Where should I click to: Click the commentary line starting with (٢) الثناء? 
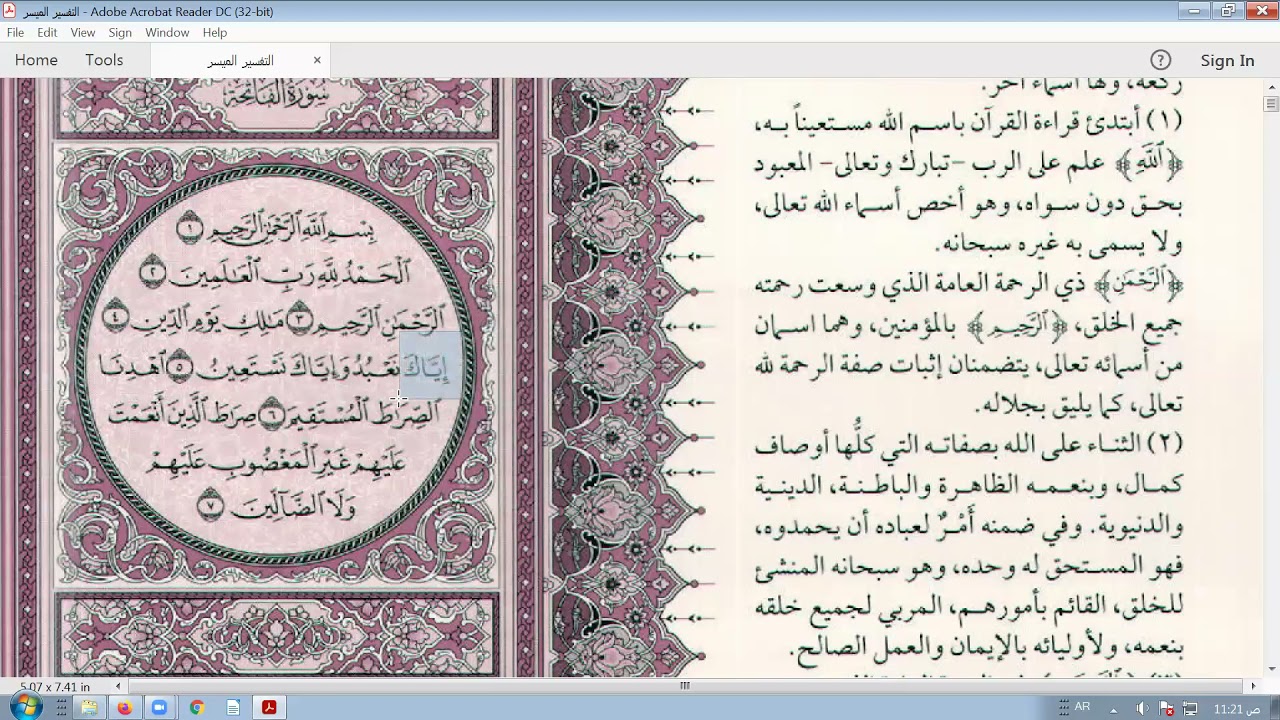[967, 442]
